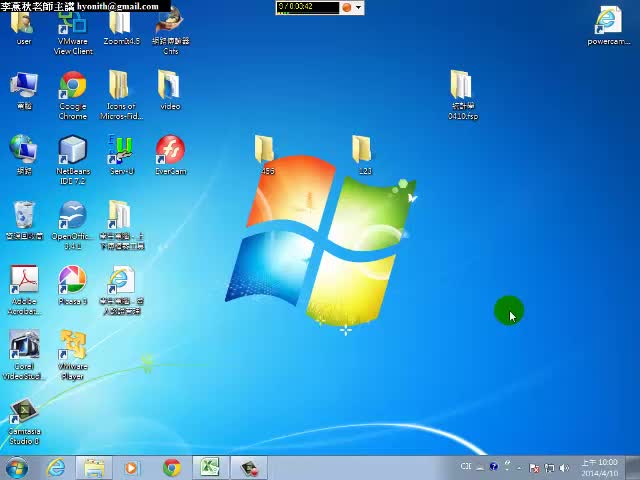Launch VMware View Client shortcut
The image size is (640, 480).
tap(73, 33)
